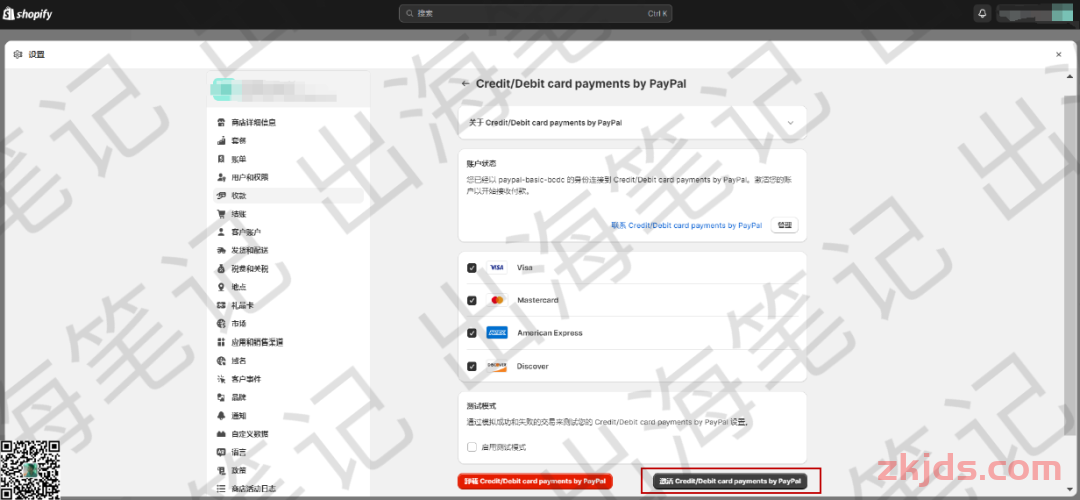The width and height of the screenshot is (1080, 500).
Task: Click the 测试模式 heading text
Action: [x=481, y=406]
